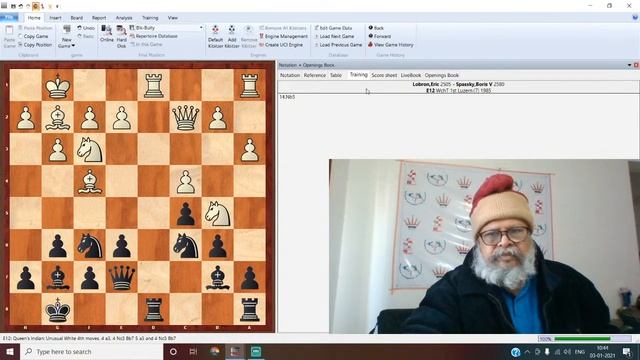Start the Default Kibitzer engine

click(215, 36)
